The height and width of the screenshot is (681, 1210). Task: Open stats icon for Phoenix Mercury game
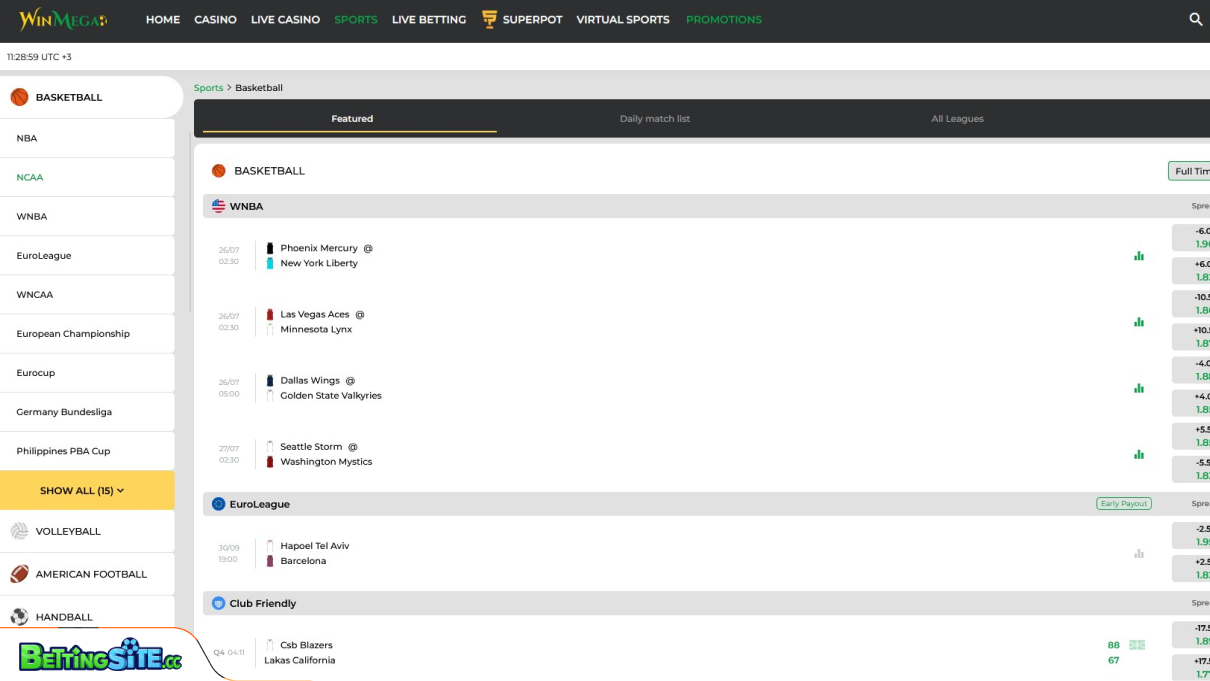(x=1138, y=256)
